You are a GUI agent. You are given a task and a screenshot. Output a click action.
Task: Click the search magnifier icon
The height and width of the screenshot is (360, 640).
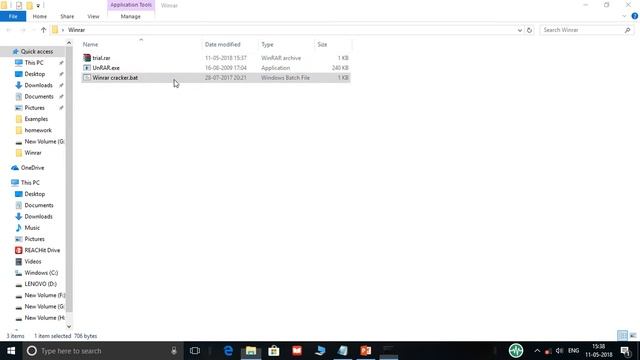coord(627,30)
